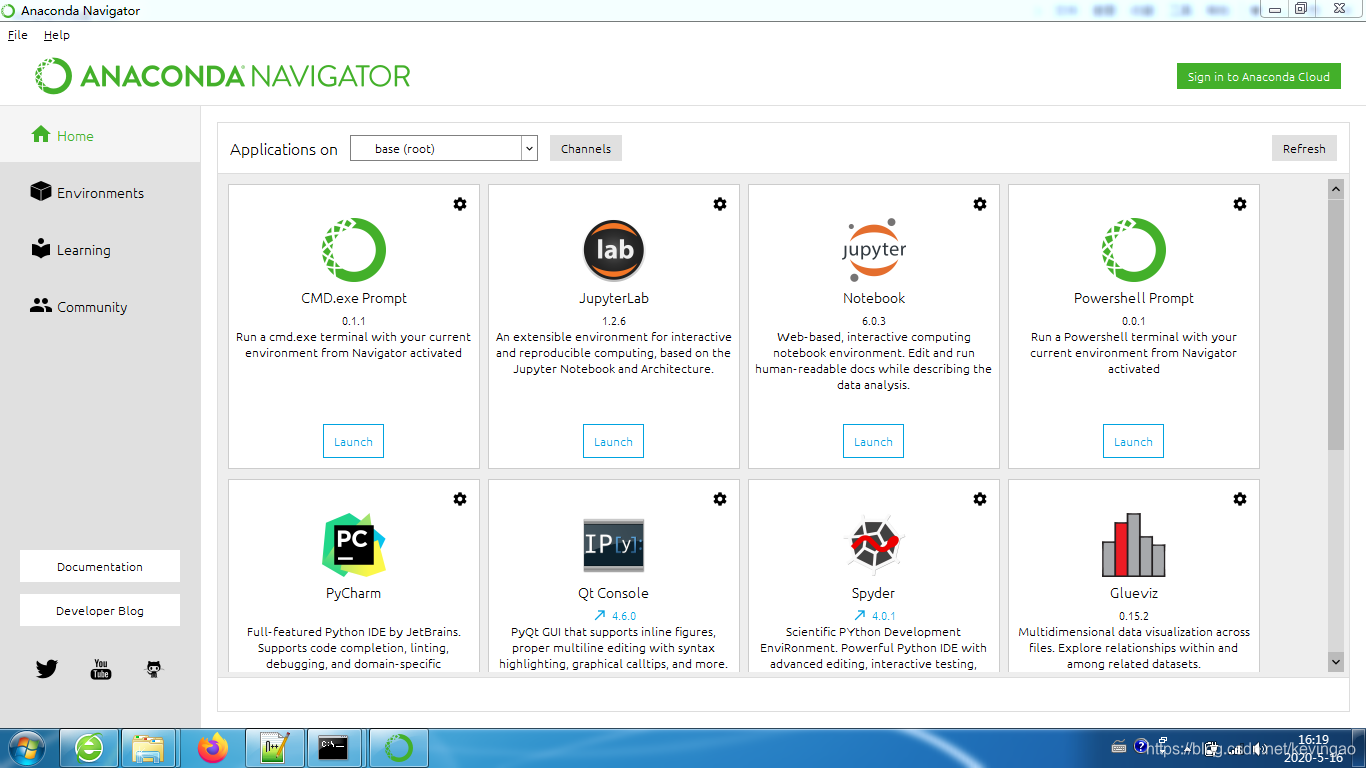Open the Documentation link
The width and height of the screenshot is (1366, 768).
100,566
